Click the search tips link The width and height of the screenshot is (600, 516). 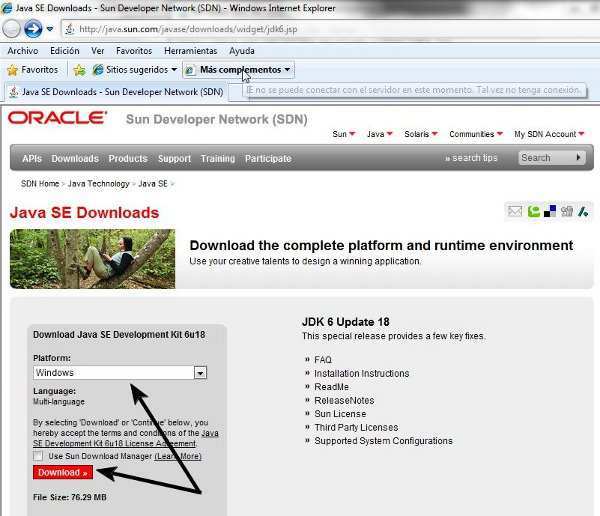471,158
